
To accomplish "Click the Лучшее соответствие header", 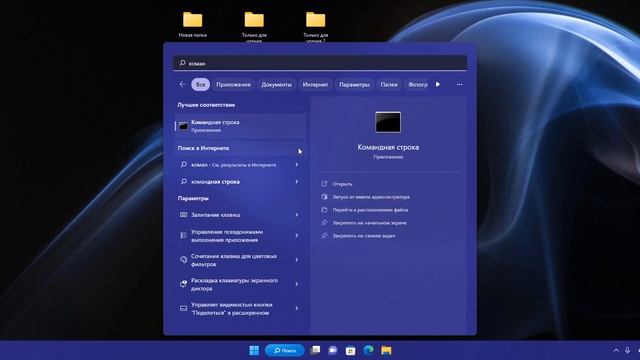I will (x=206, y=105).
